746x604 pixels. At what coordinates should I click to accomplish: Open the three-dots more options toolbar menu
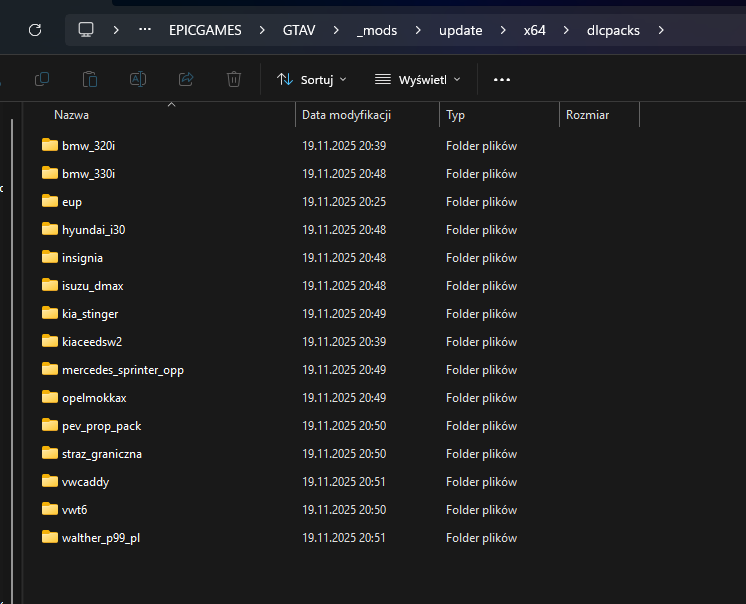coord(502,79)
